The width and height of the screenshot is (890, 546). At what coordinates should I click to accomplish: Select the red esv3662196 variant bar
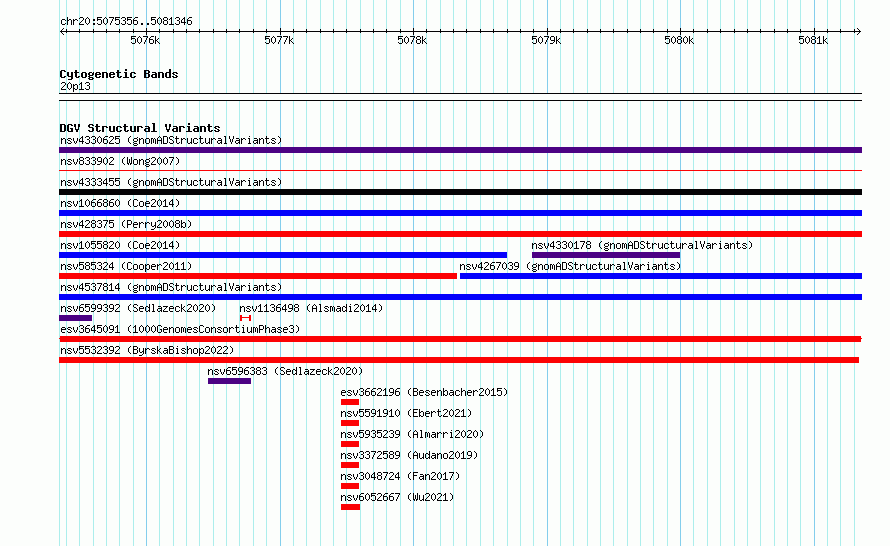pyautogui.click(x=350, y=402)
